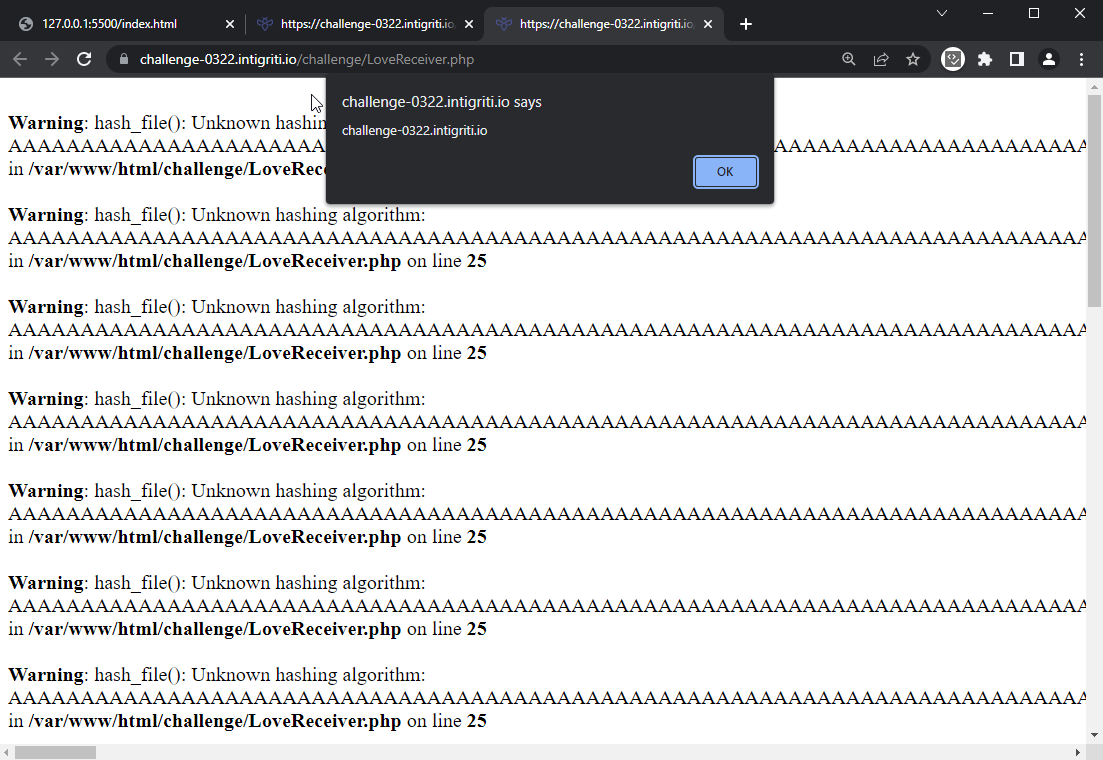1103x760 pixels.
Task: View site information via lock icon
Action: click(125, 59)
